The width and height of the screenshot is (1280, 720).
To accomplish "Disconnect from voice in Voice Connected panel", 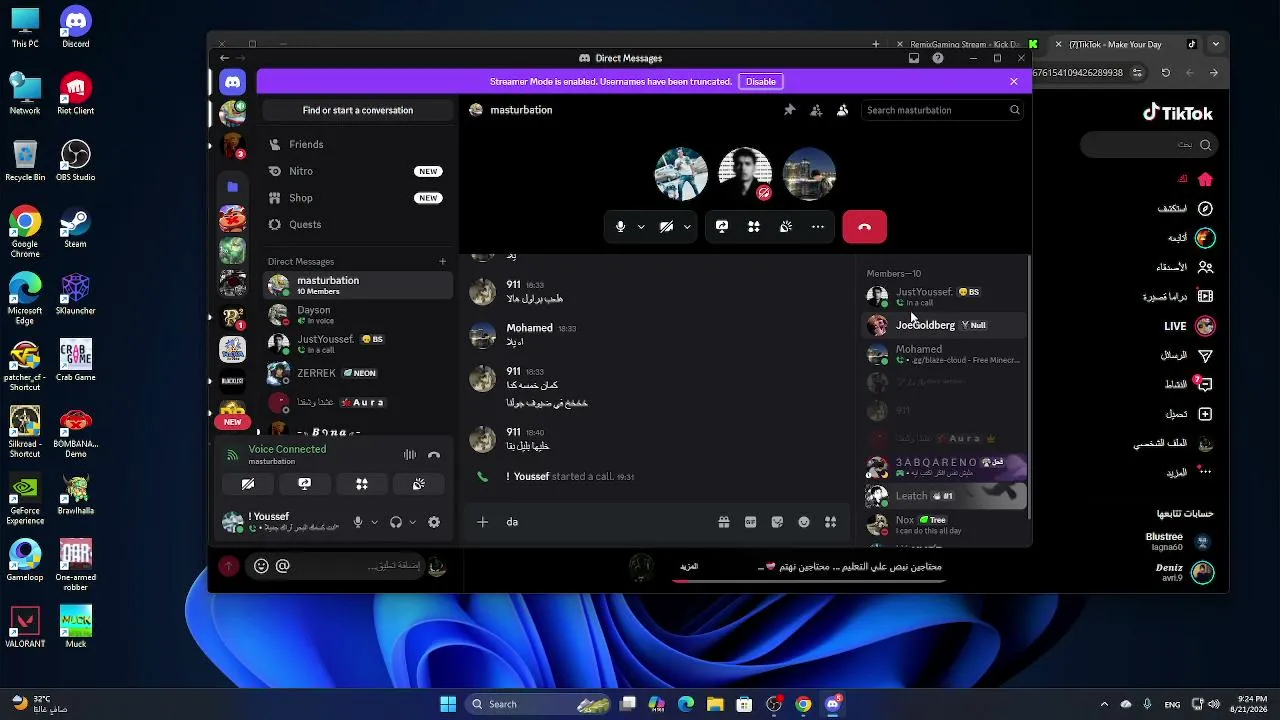I will tap(434, 455).
